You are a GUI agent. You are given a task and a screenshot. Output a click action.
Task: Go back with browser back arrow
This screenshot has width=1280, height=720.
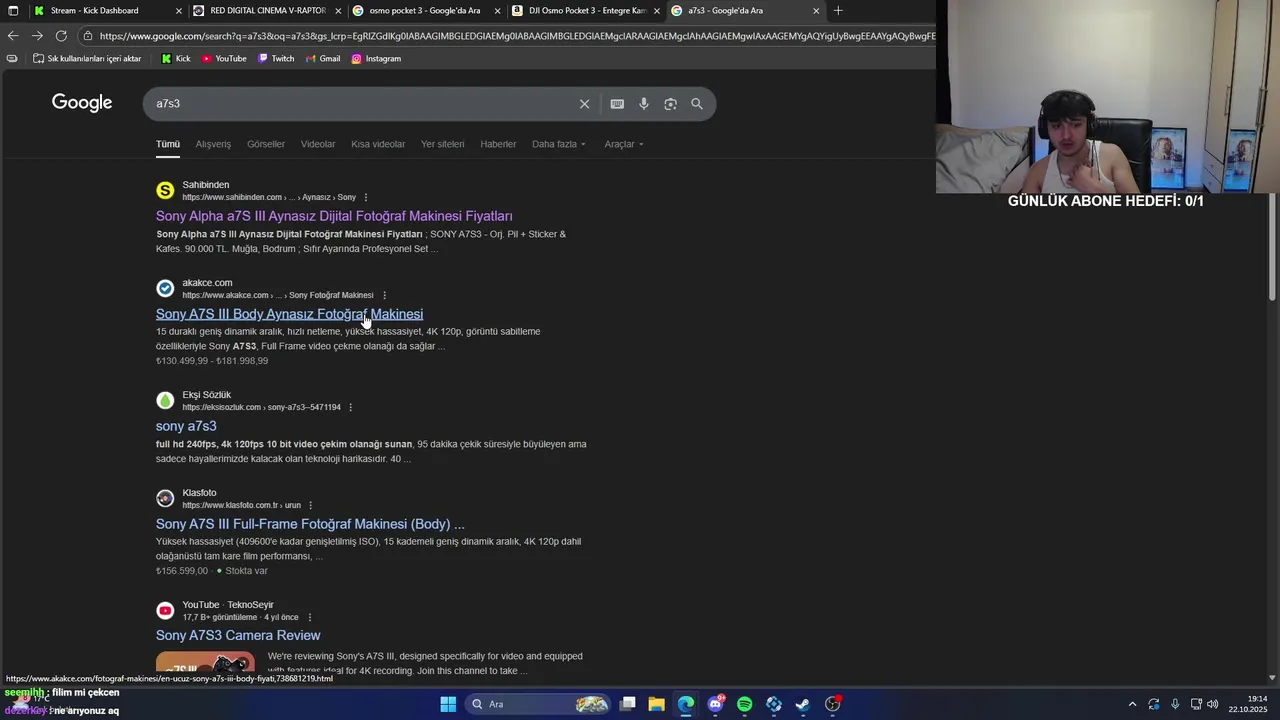pos(12,36)
